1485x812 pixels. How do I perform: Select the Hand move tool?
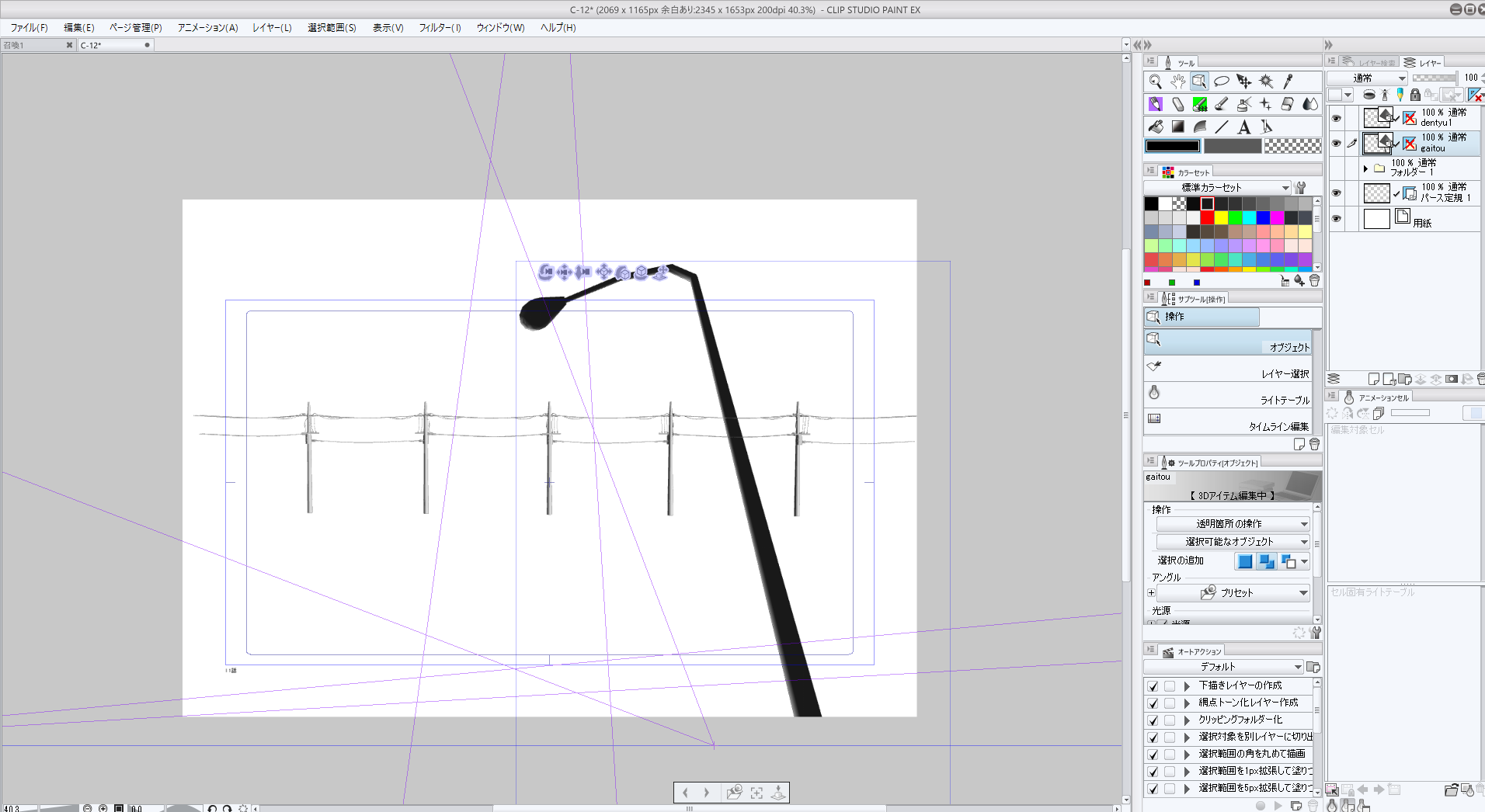click(x=1177, y=82)
